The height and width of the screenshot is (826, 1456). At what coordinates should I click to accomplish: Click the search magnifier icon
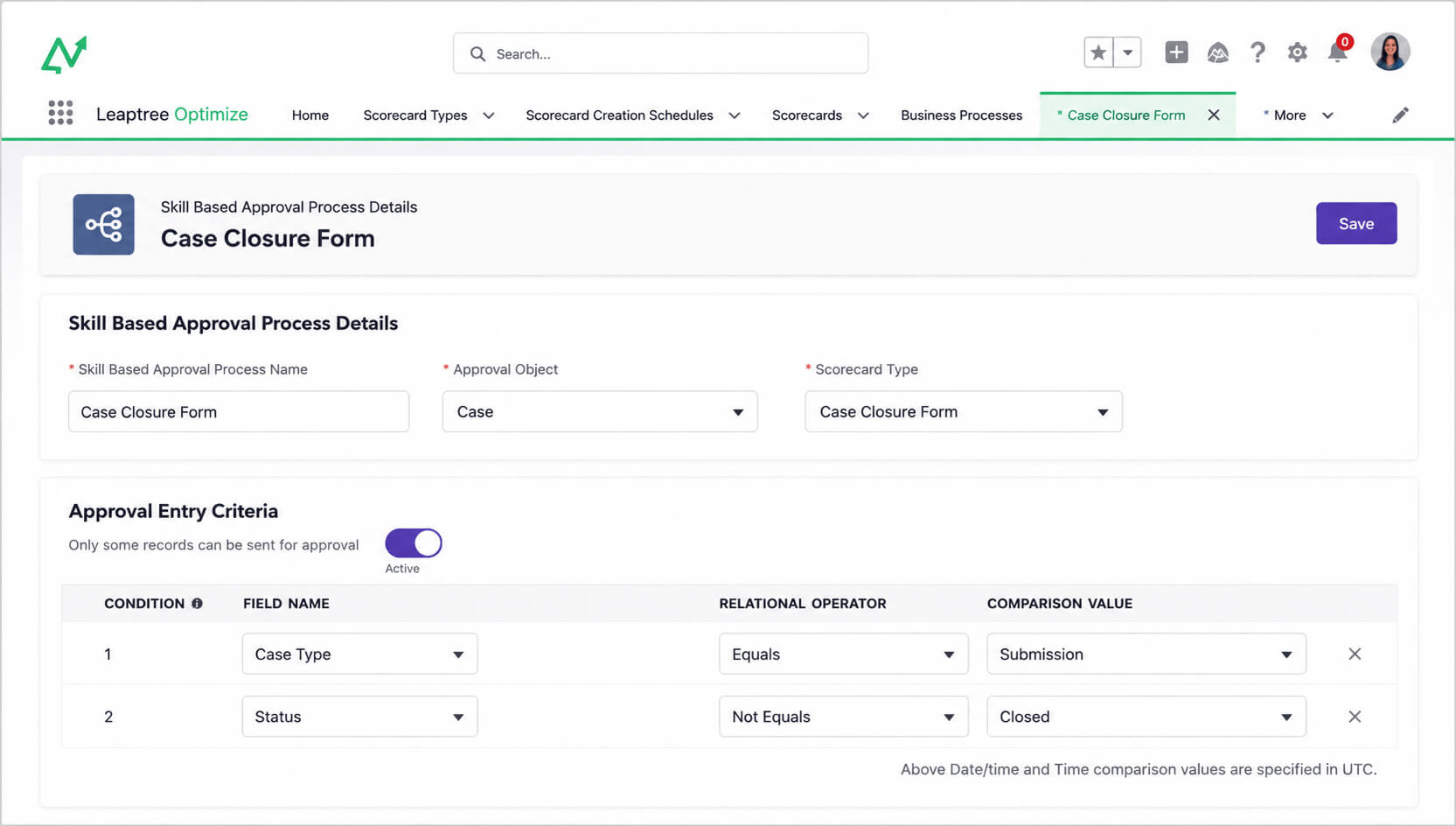[x=477, y=54]
